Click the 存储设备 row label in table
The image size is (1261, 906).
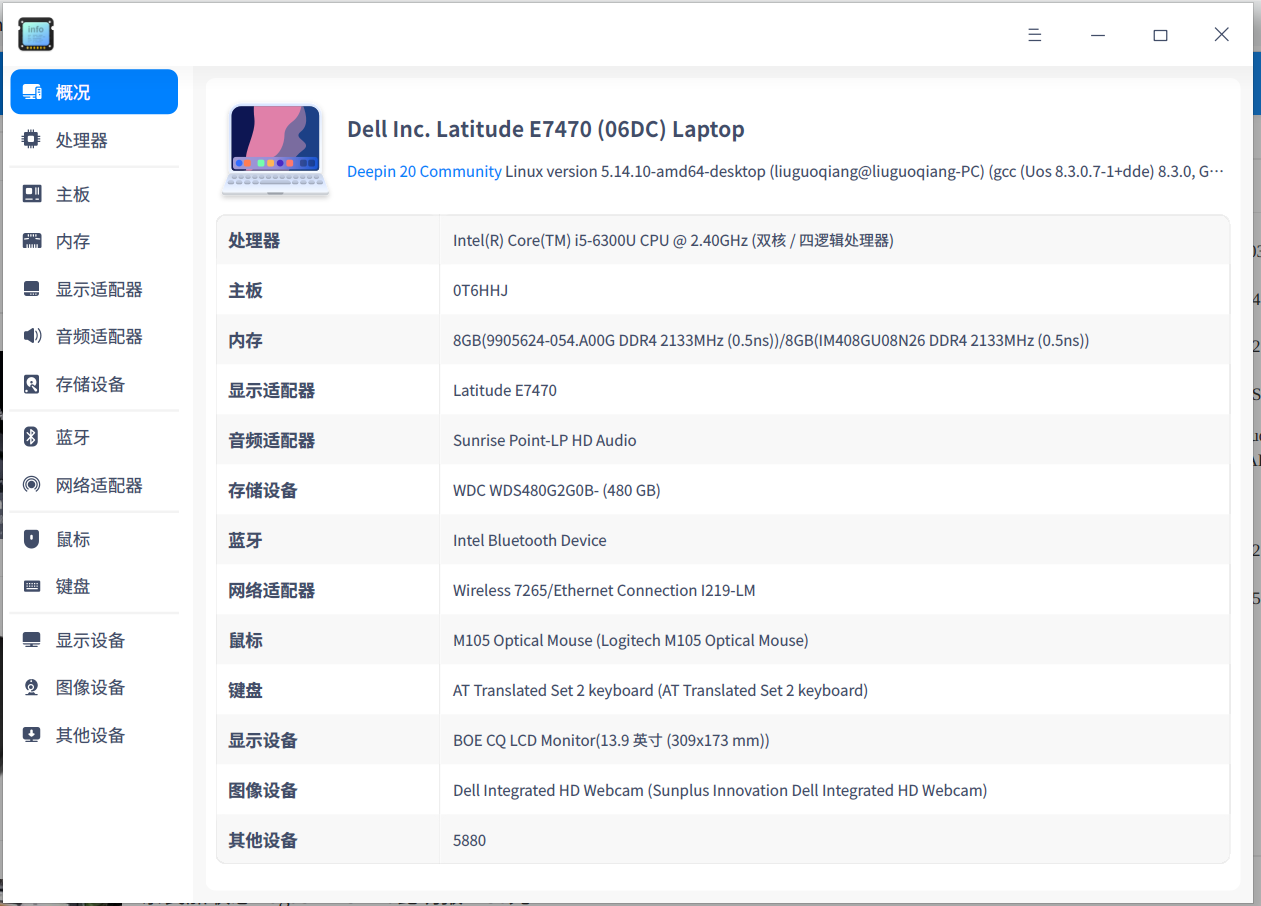(x=263, y=490)
